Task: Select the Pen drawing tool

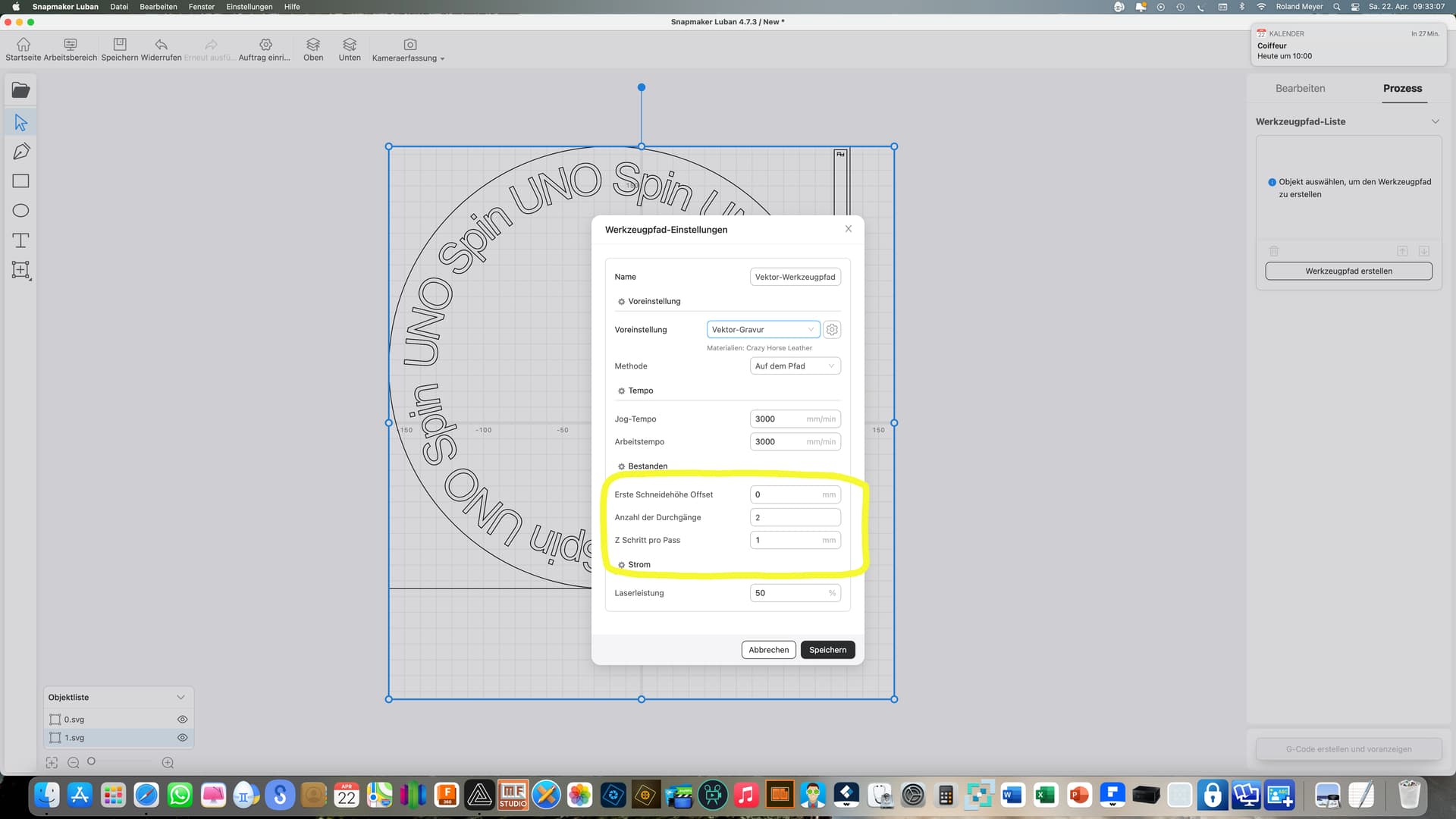Action: pos(21,151)
